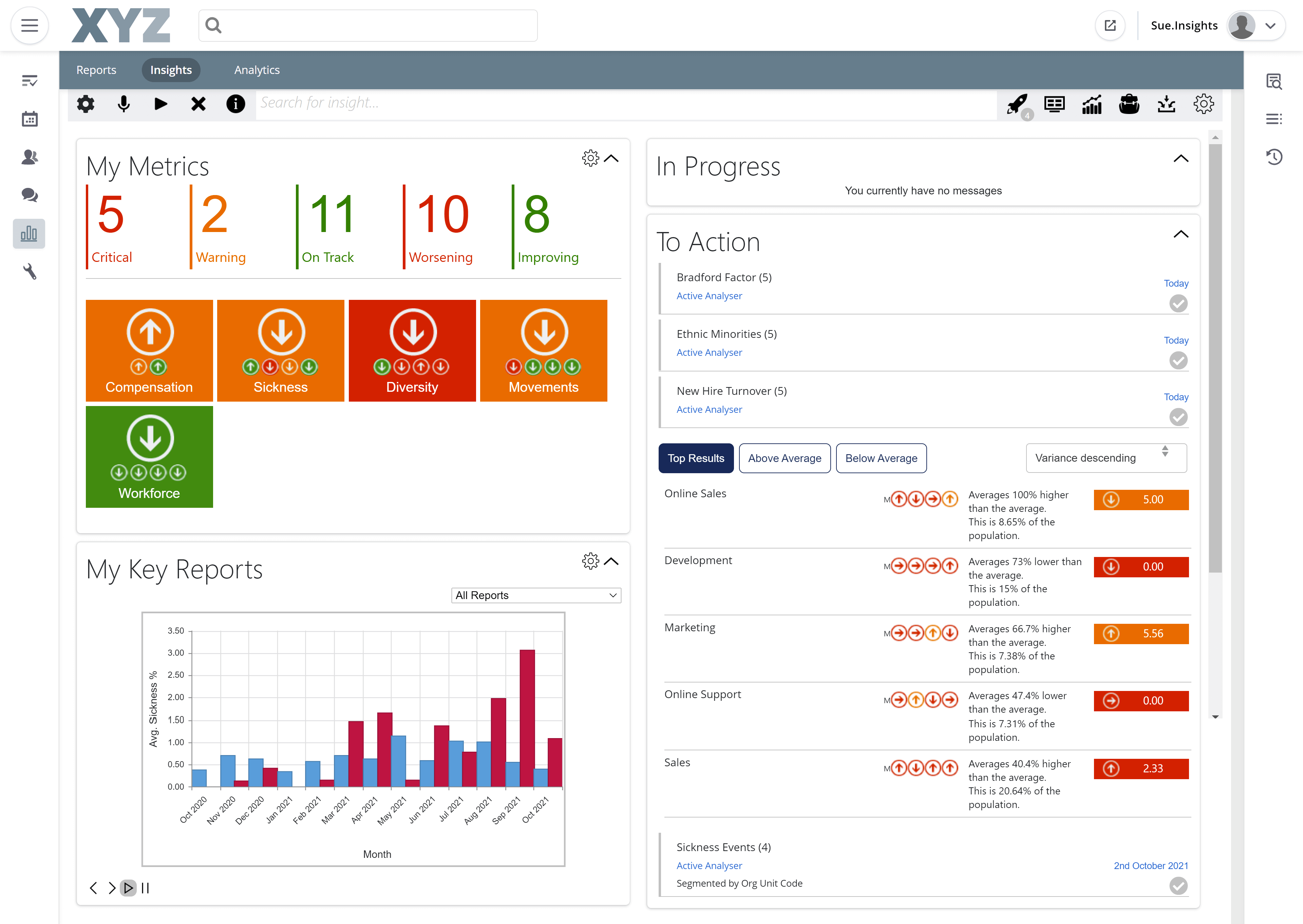Screen dimensions: 1303x924
Task: Open the analytics trend chart icon
Action: (x=1092, y=104)
